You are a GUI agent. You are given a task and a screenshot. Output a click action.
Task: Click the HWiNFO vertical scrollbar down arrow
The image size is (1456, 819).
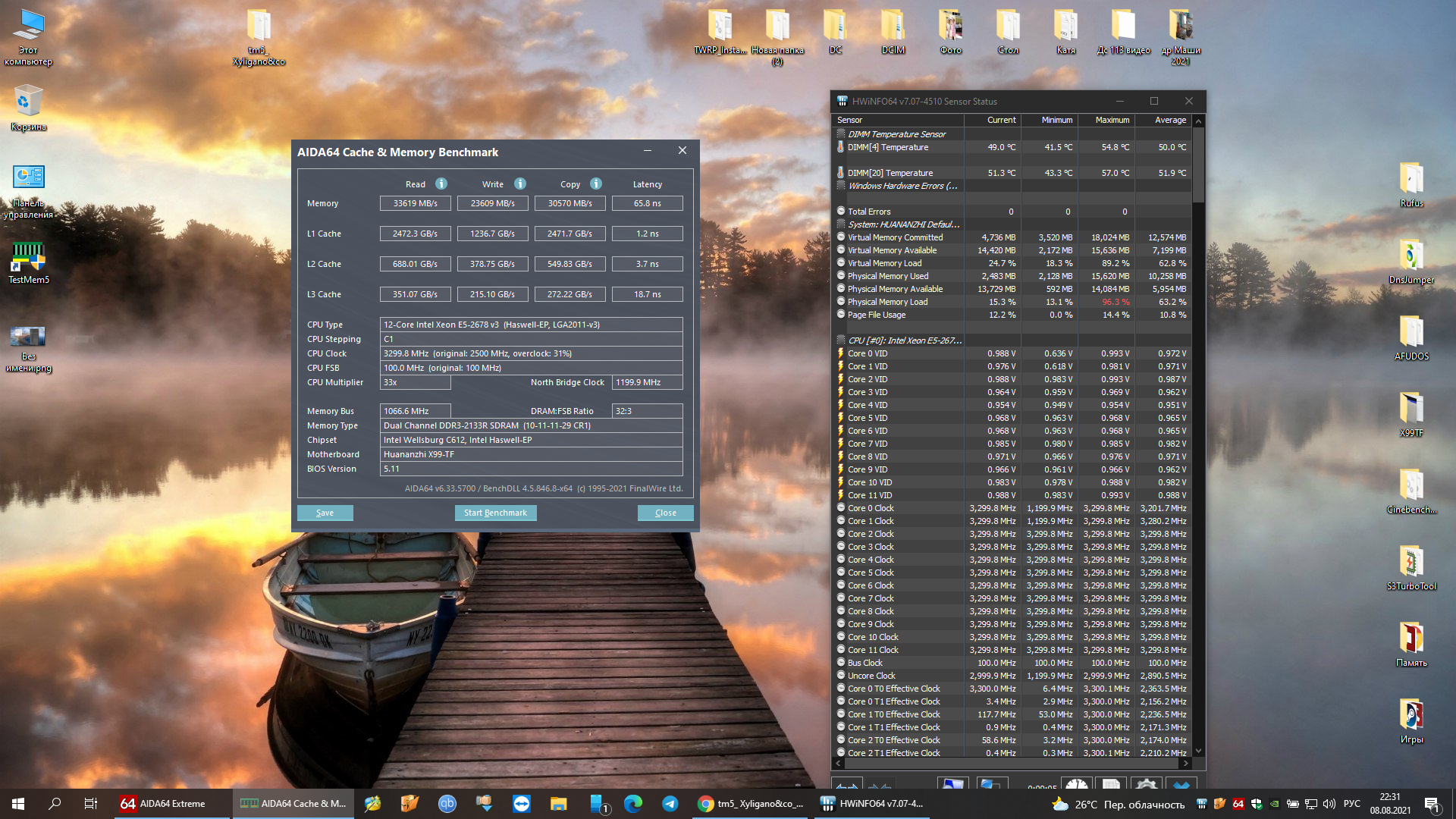tap(1198, 752)
